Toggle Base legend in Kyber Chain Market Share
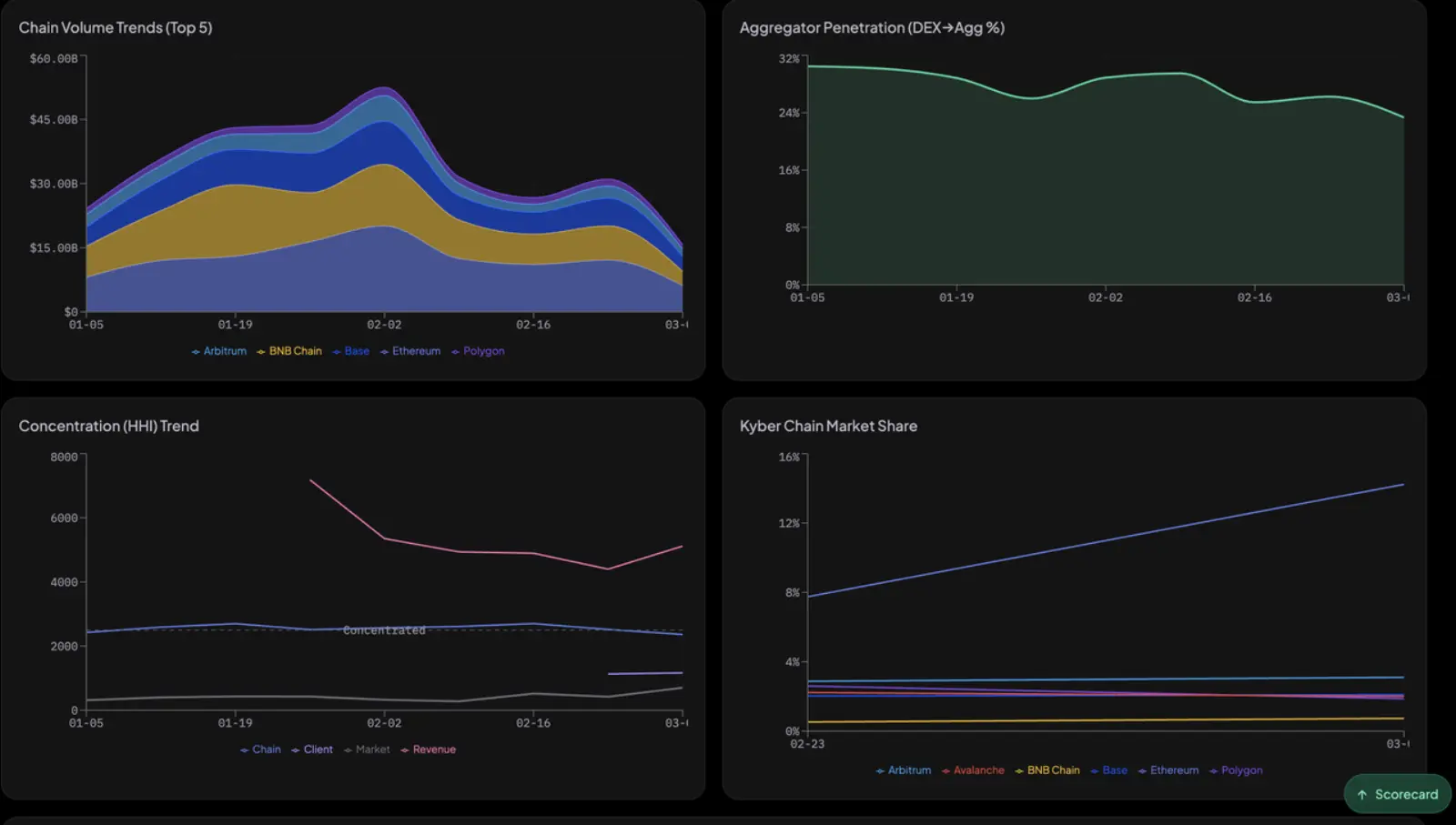The height and width of the screenshot is (825, 1456). [x=1109, y=770]
